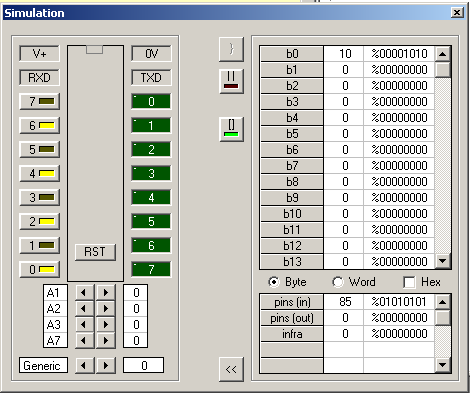
Task: Increase the A2 analogue value with right arrow
Action: click(106, 308)
